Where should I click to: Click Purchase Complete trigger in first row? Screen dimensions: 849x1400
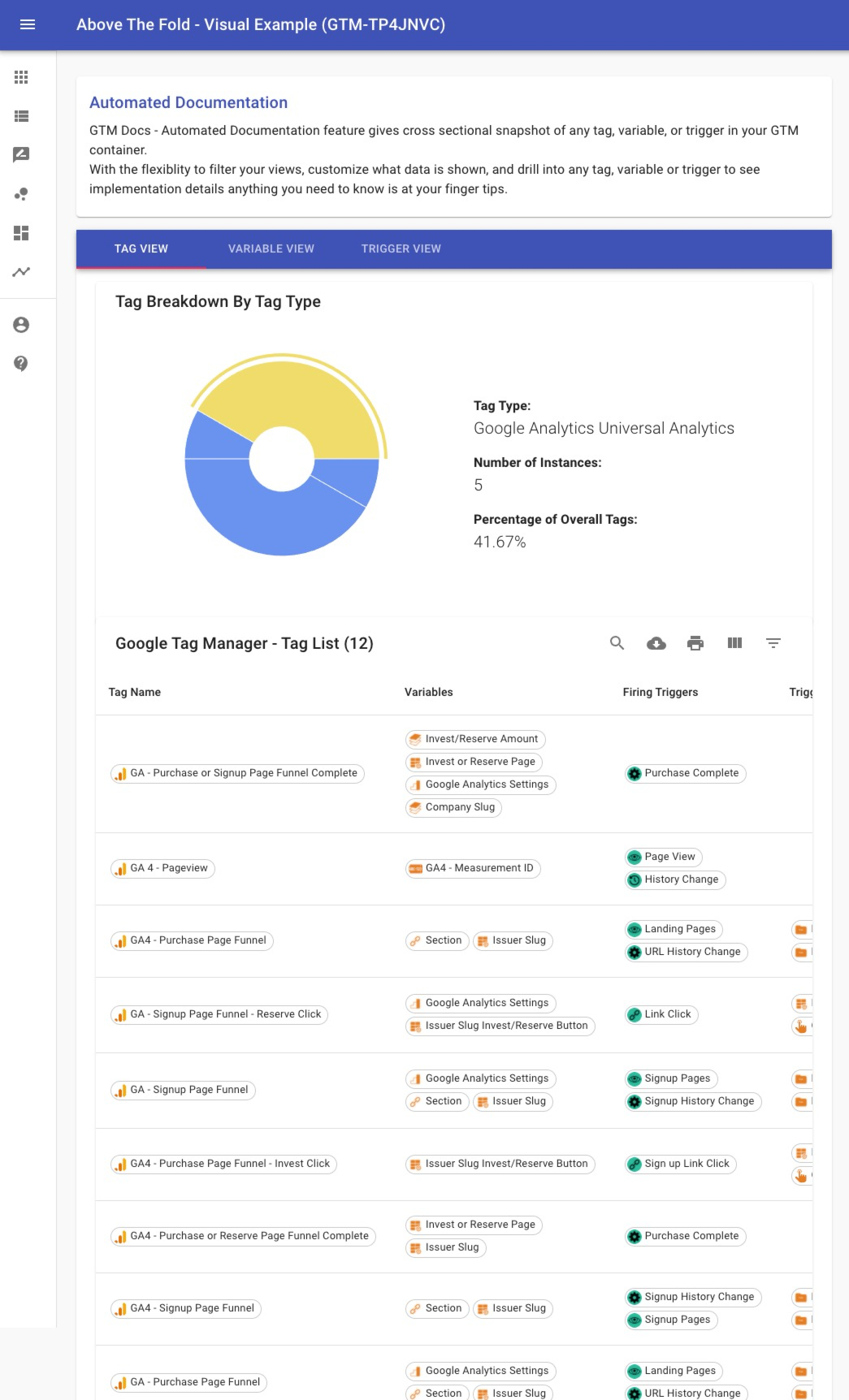(685, 773)
